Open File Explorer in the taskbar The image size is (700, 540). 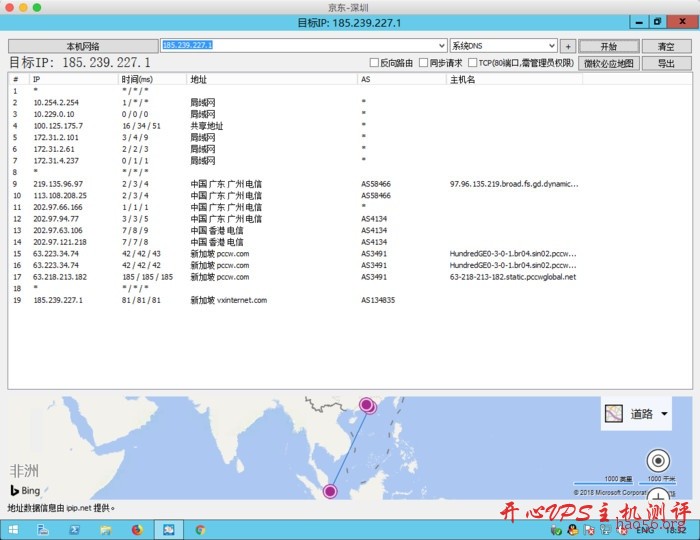click(106, 528)
